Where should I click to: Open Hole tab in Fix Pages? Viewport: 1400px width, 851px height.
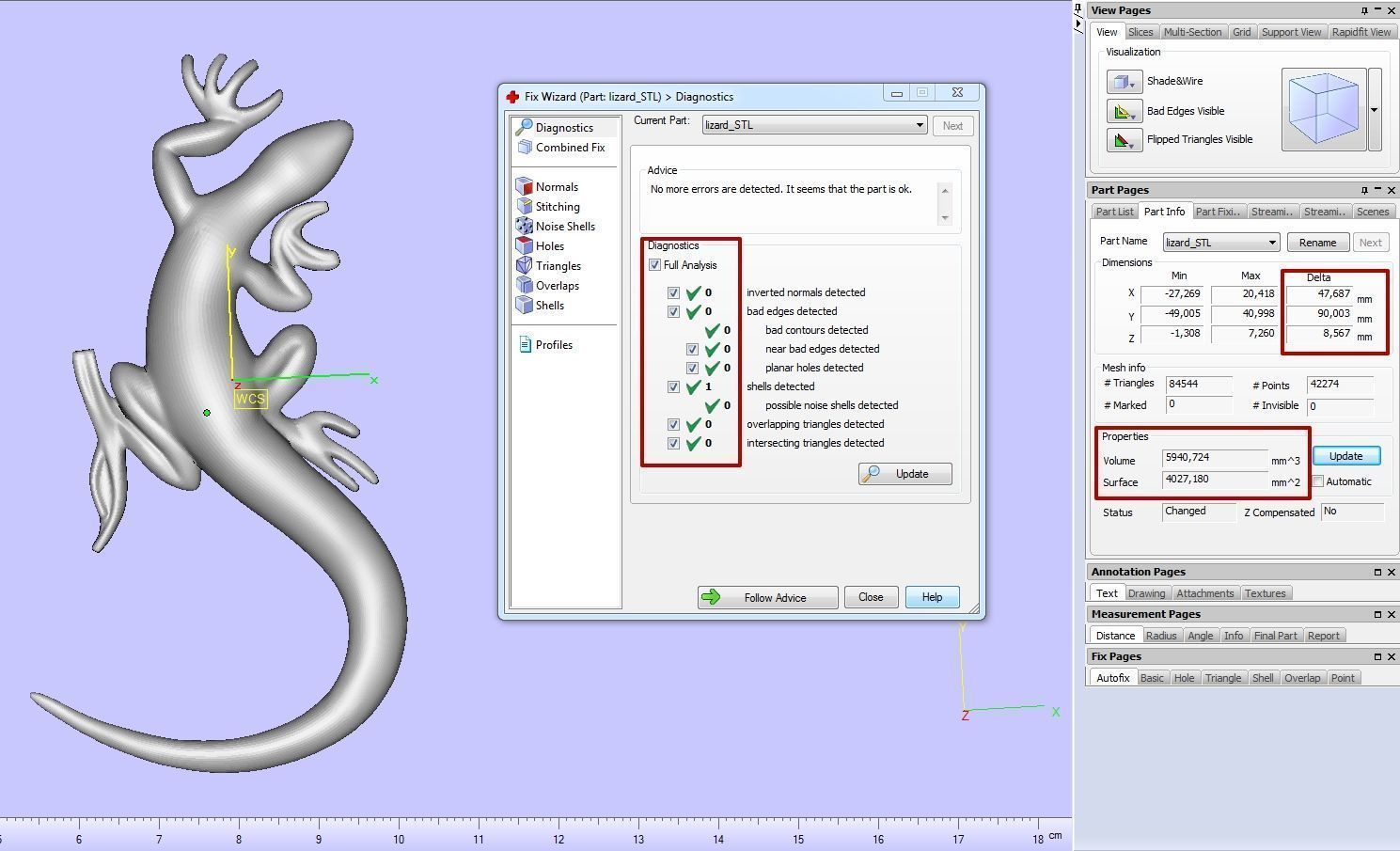coord(1184,678)
